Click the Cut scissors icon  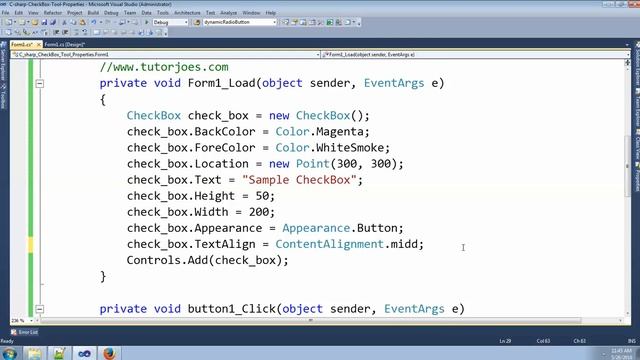click(x=64, y=22)
